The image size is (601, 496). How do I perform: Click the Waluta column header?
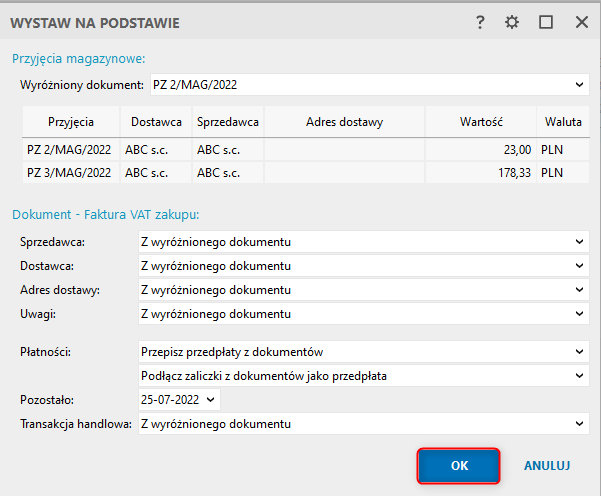(x=563, y=122)
